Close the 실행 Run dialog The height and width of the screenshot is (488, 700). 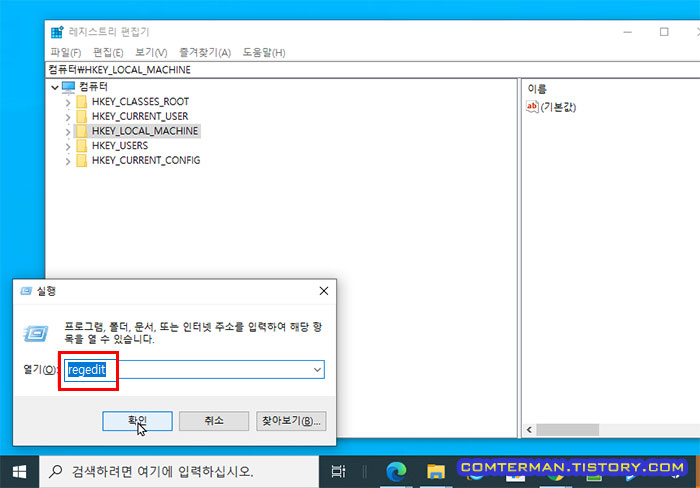[x=324, y=291]
